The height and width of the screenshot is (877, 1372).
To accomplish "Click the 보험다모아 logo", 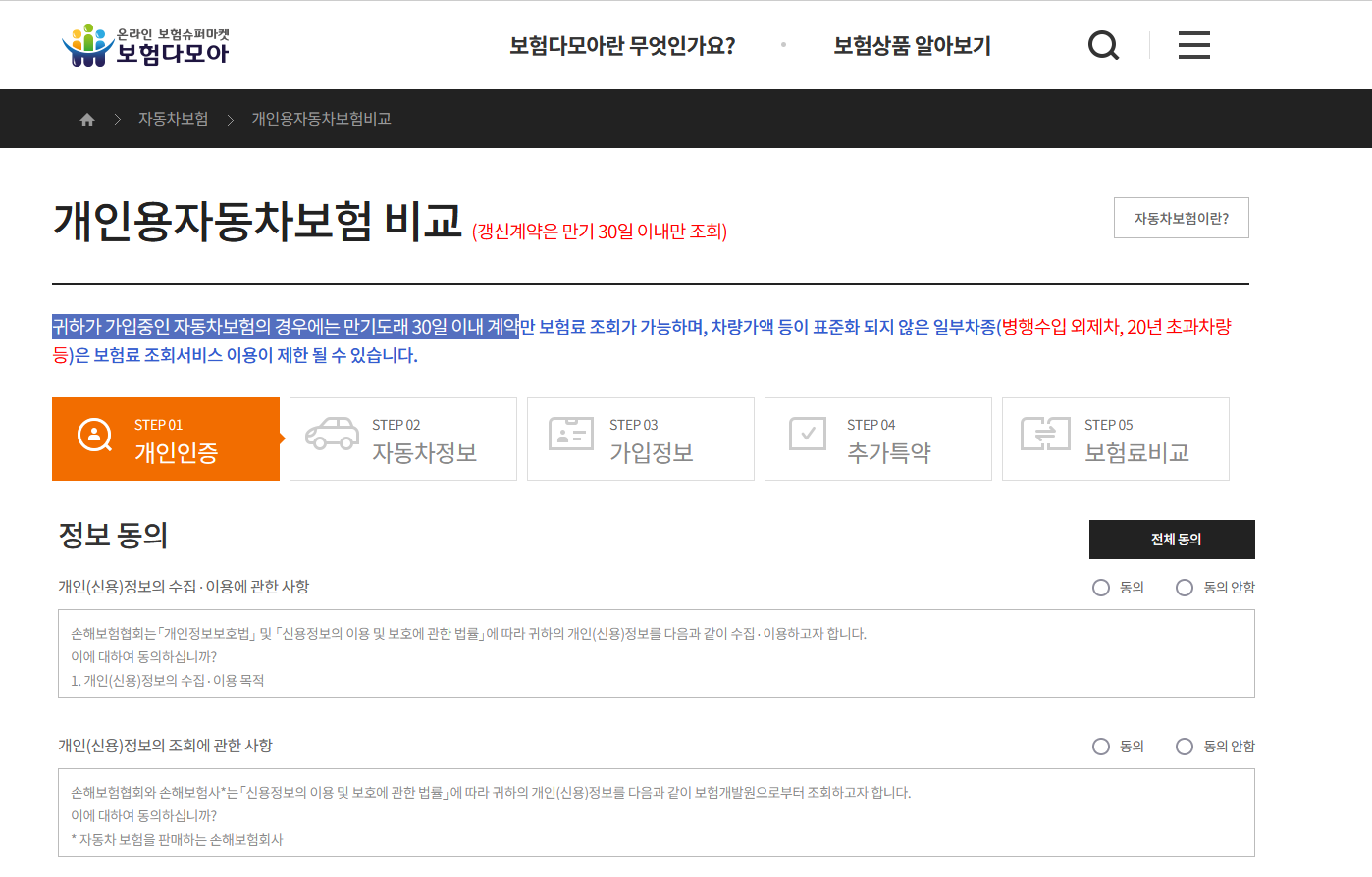I will tap(143, 44).
